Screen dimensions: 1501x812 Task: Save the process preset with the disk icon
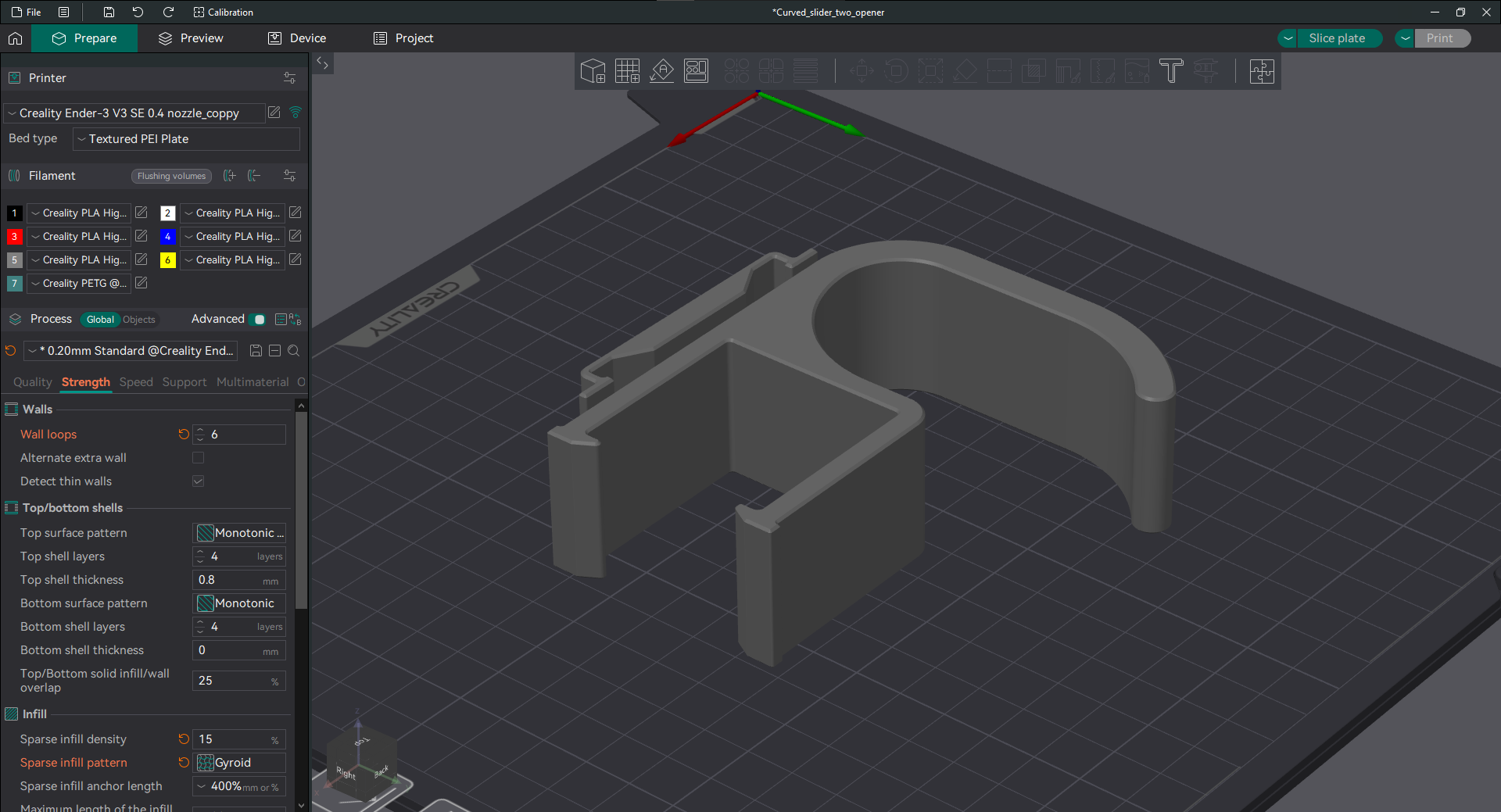coord(256,351)
